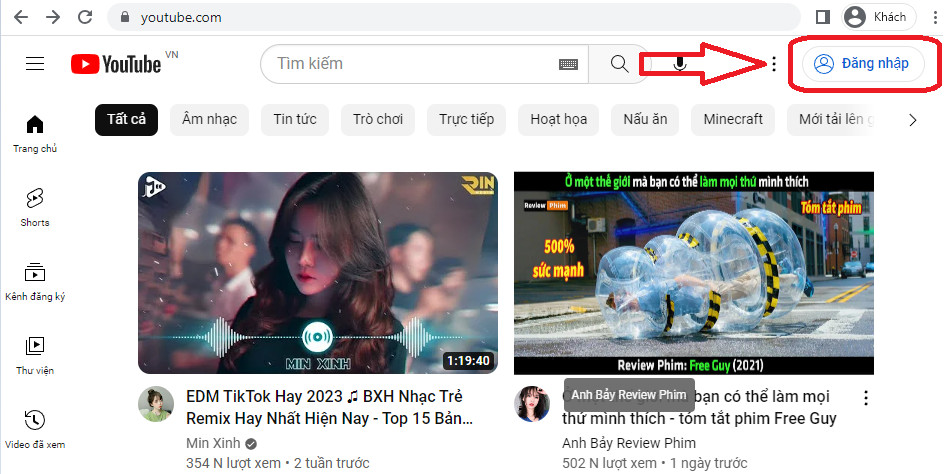Open Anh Bảy Review Phim channel name below title
The height and width of the screenshot is (474, 947).
(629, 443)
